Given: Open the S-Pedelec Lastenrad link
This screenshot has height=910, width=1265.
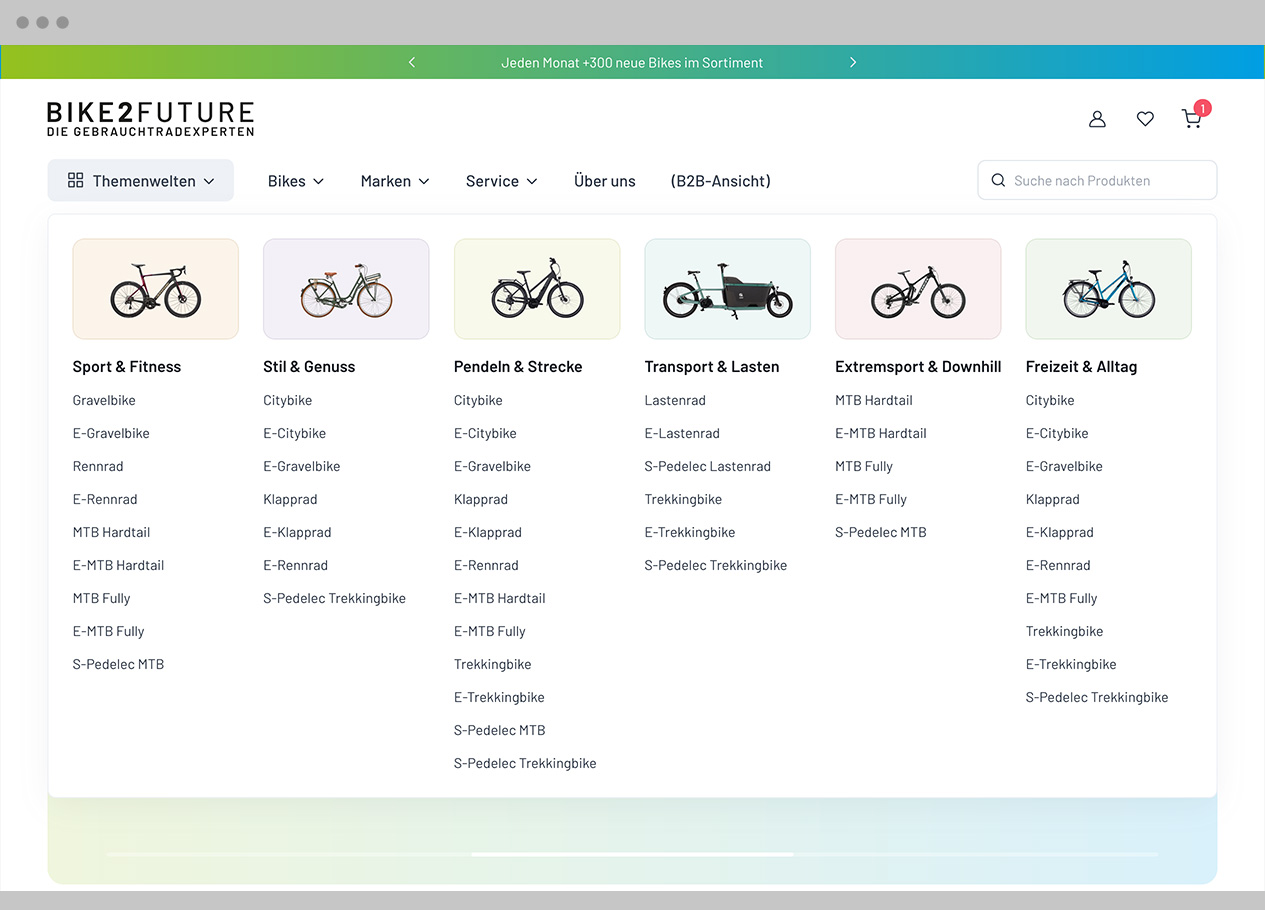Looking at the screenshot, I should 707,466.
